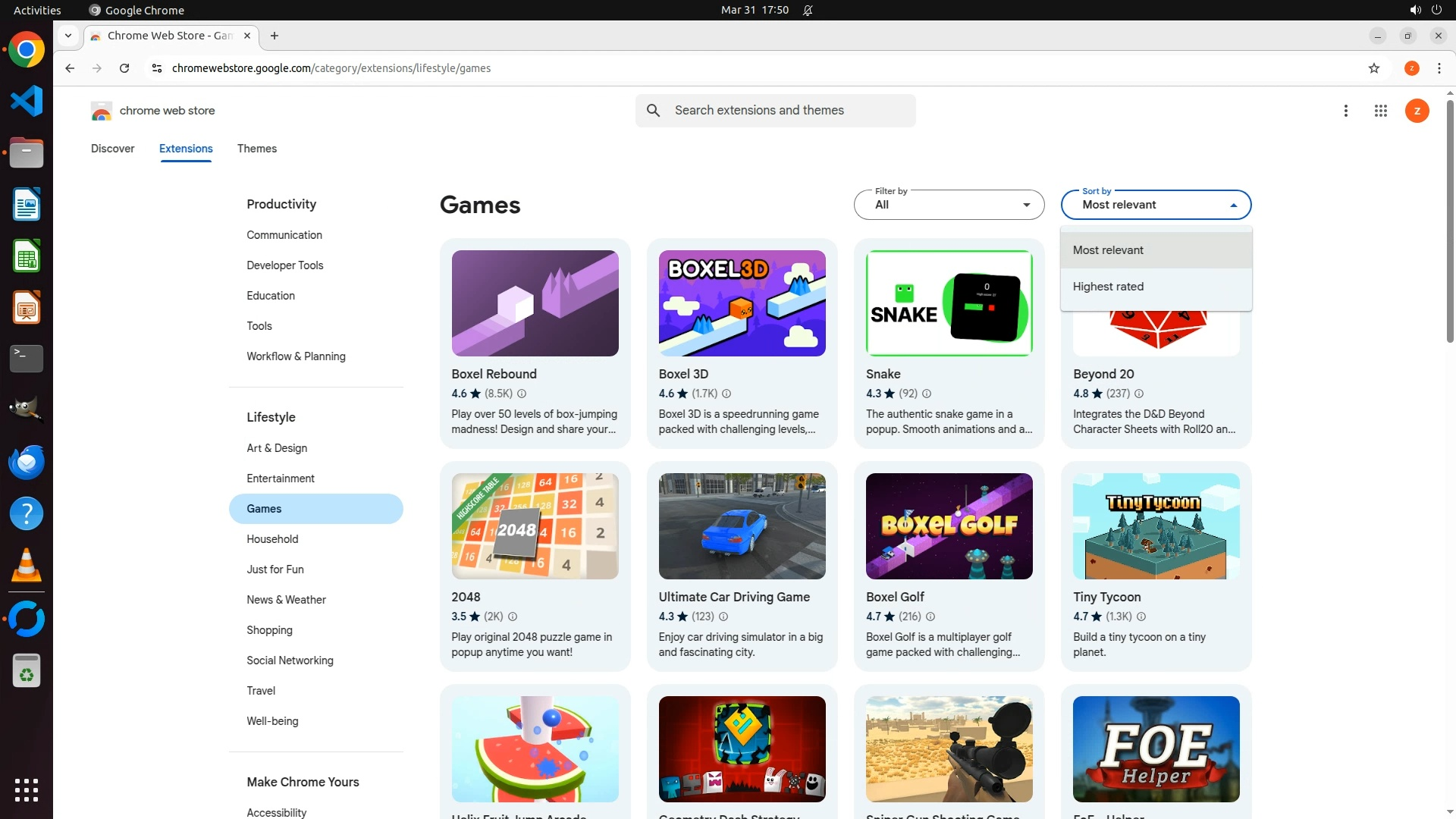Click the site information icon in address bar

(157, 68)
